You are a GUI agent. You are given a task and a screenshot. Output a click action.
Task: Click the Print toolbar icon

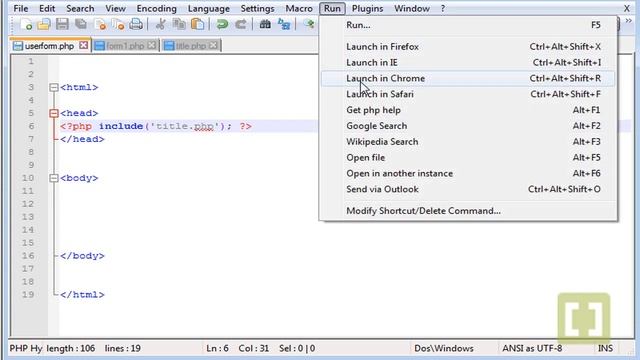coord(136,24)
